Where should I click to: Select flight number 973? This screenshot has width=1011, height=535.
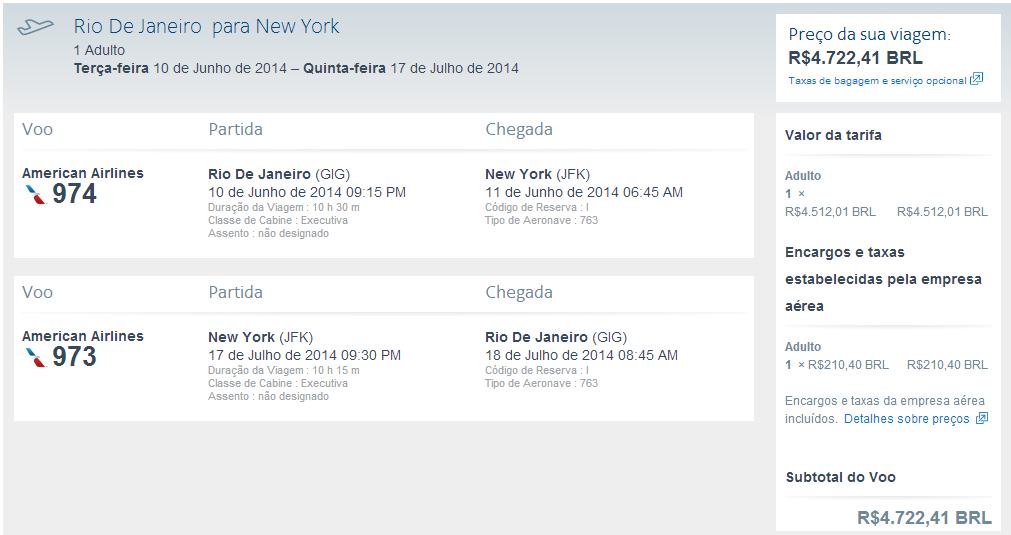tap(74, 357)
